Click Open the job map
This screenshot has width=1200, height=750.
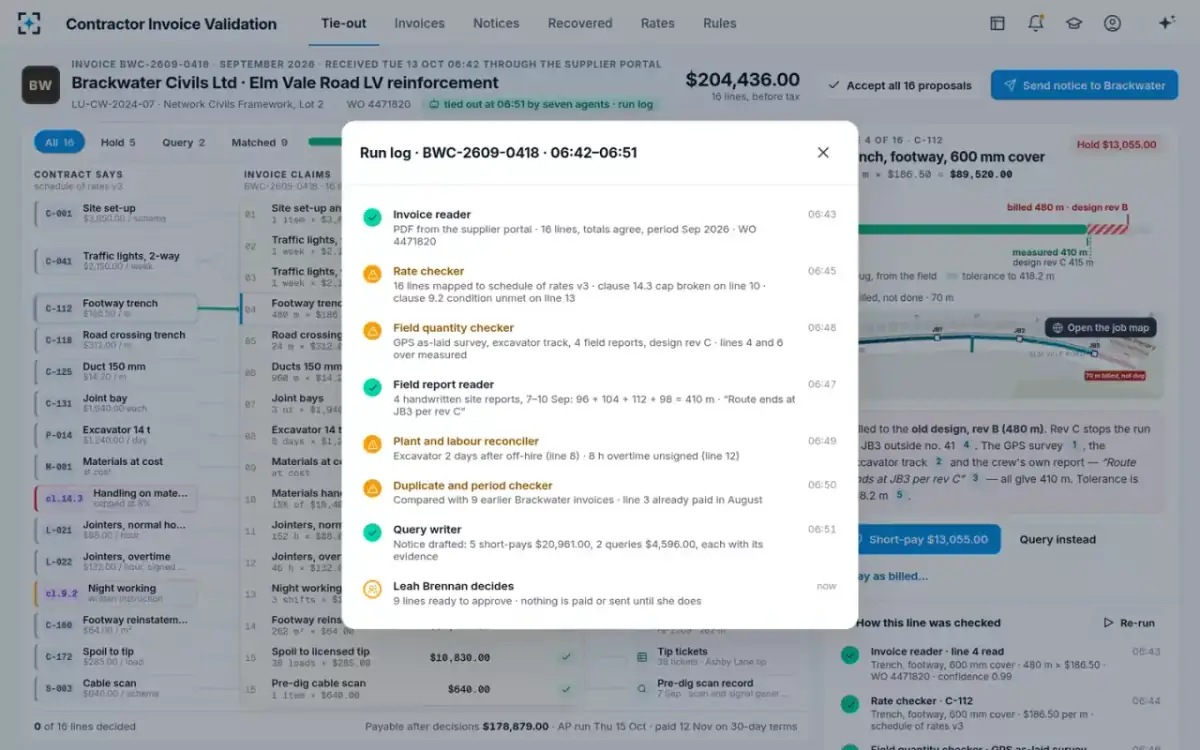coord(1100,328)
